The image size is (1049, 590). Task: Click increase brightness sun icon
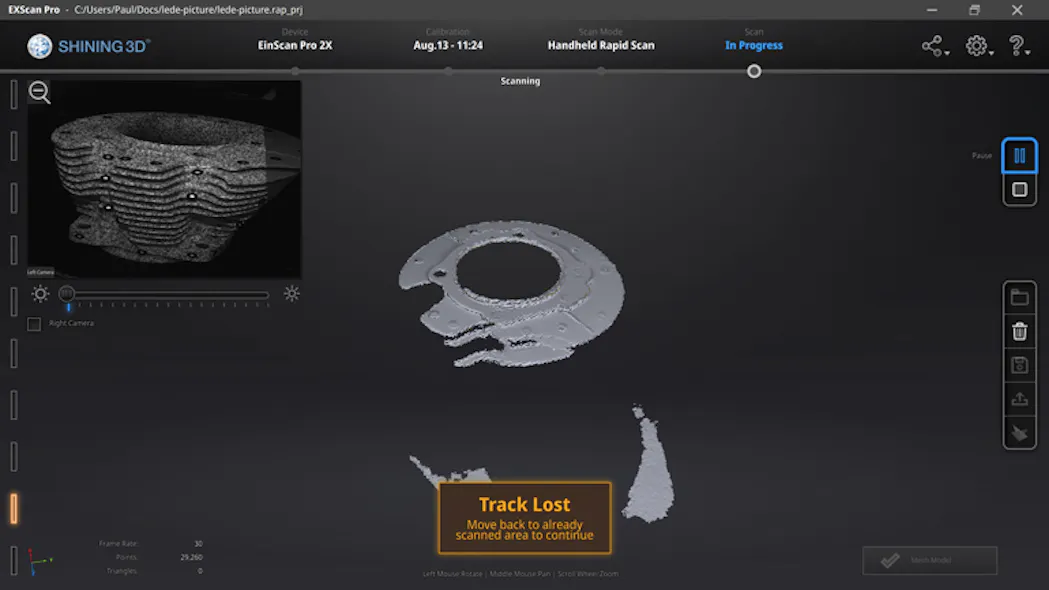292,294
